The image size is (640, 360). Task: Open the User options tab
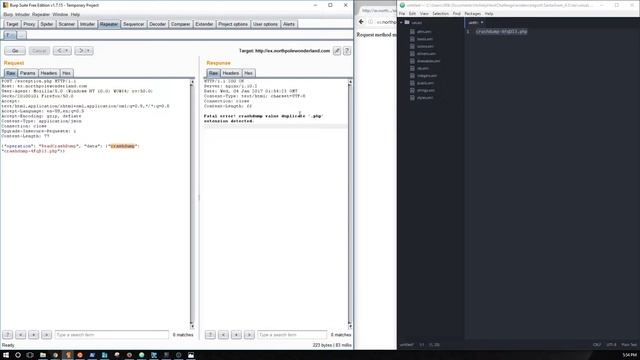tap(265, 24)
